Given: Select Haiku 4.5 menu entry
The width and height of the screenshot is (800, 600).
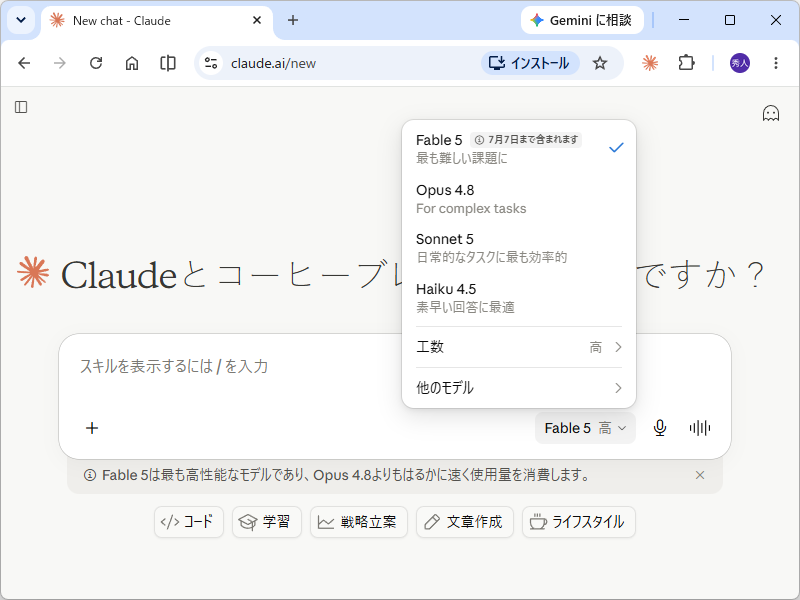Looking at the screenshot, I should (x=519, y=298).
